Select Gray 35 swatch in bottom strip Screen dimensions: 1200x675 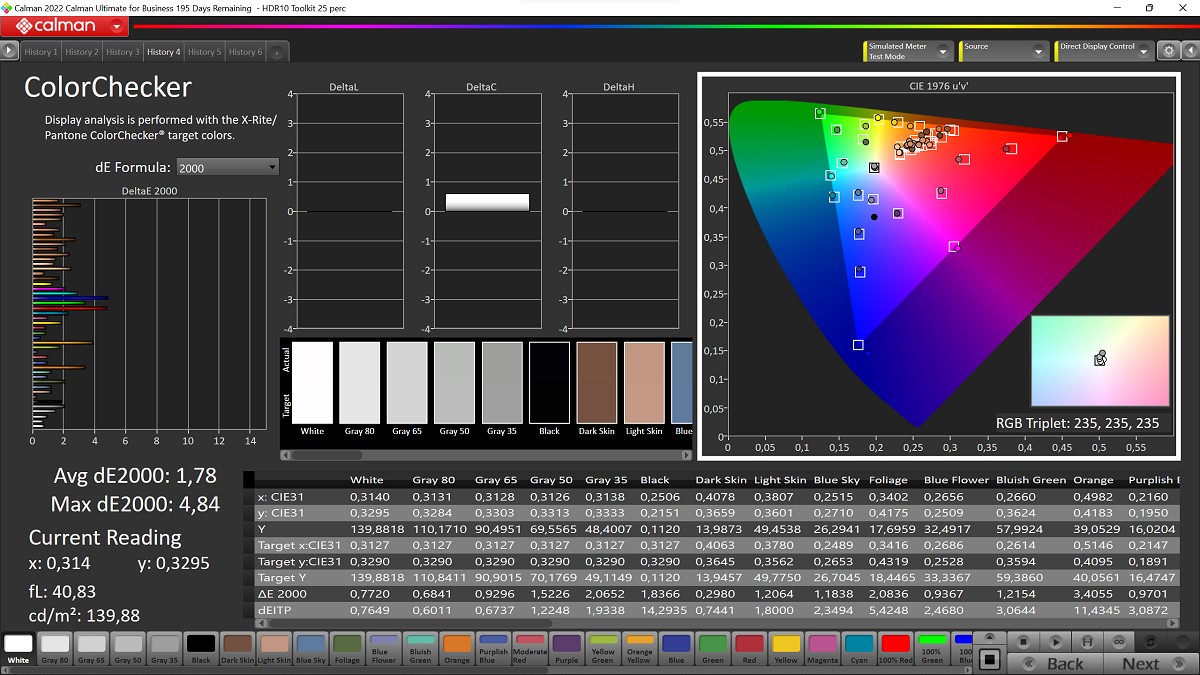pos(164,649)
